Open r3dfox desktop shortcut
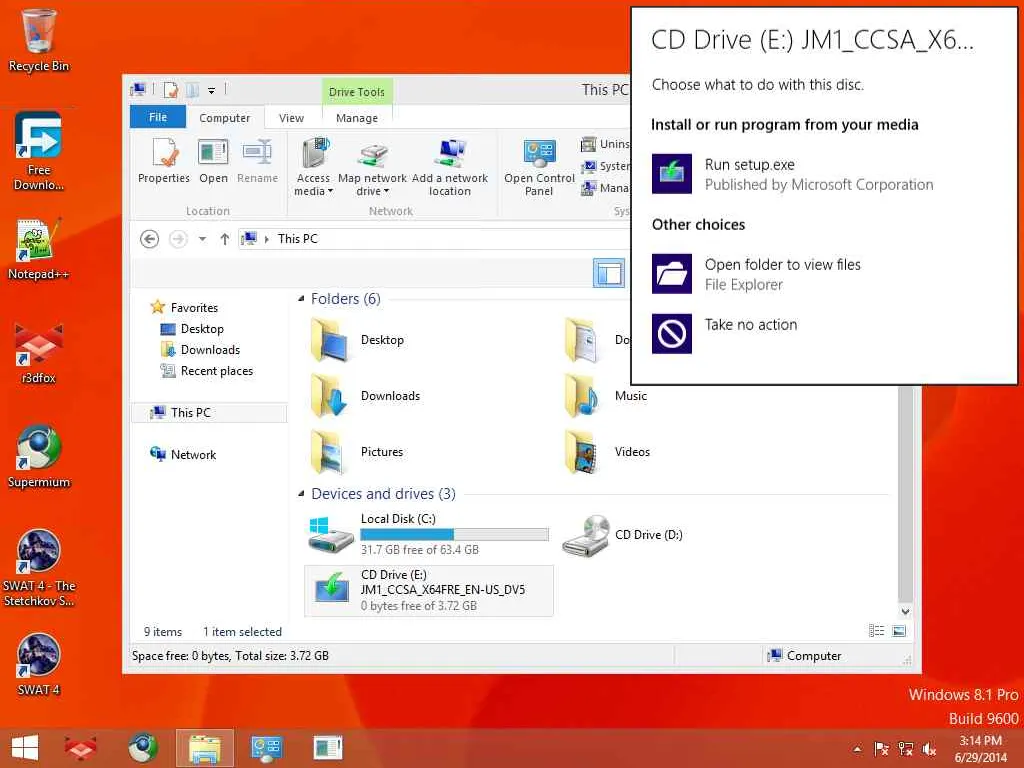 pyautogui.click(x=39, y=353)
